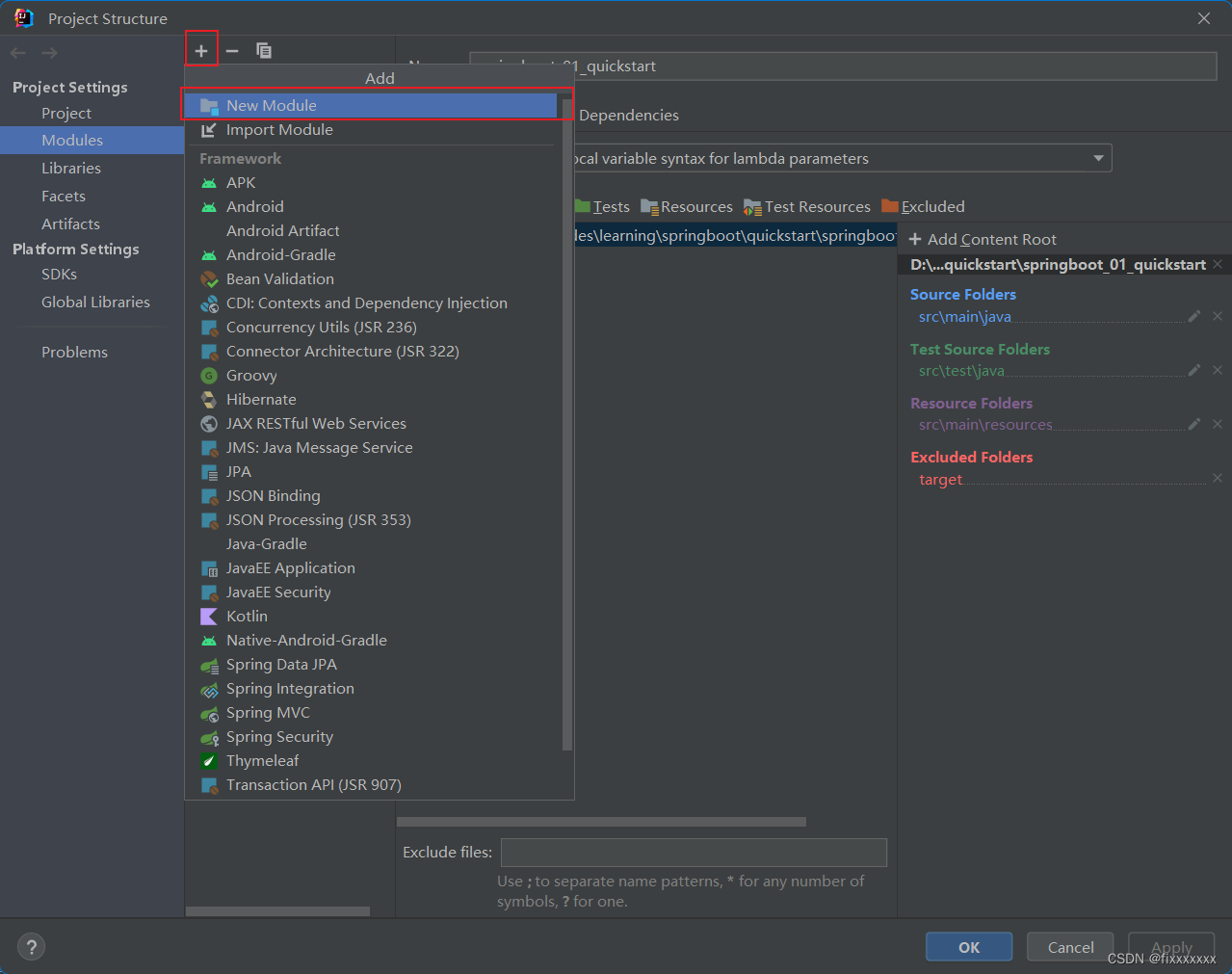Click the OK button
This screenshot has height=974, width=1232.
point(969,947)
